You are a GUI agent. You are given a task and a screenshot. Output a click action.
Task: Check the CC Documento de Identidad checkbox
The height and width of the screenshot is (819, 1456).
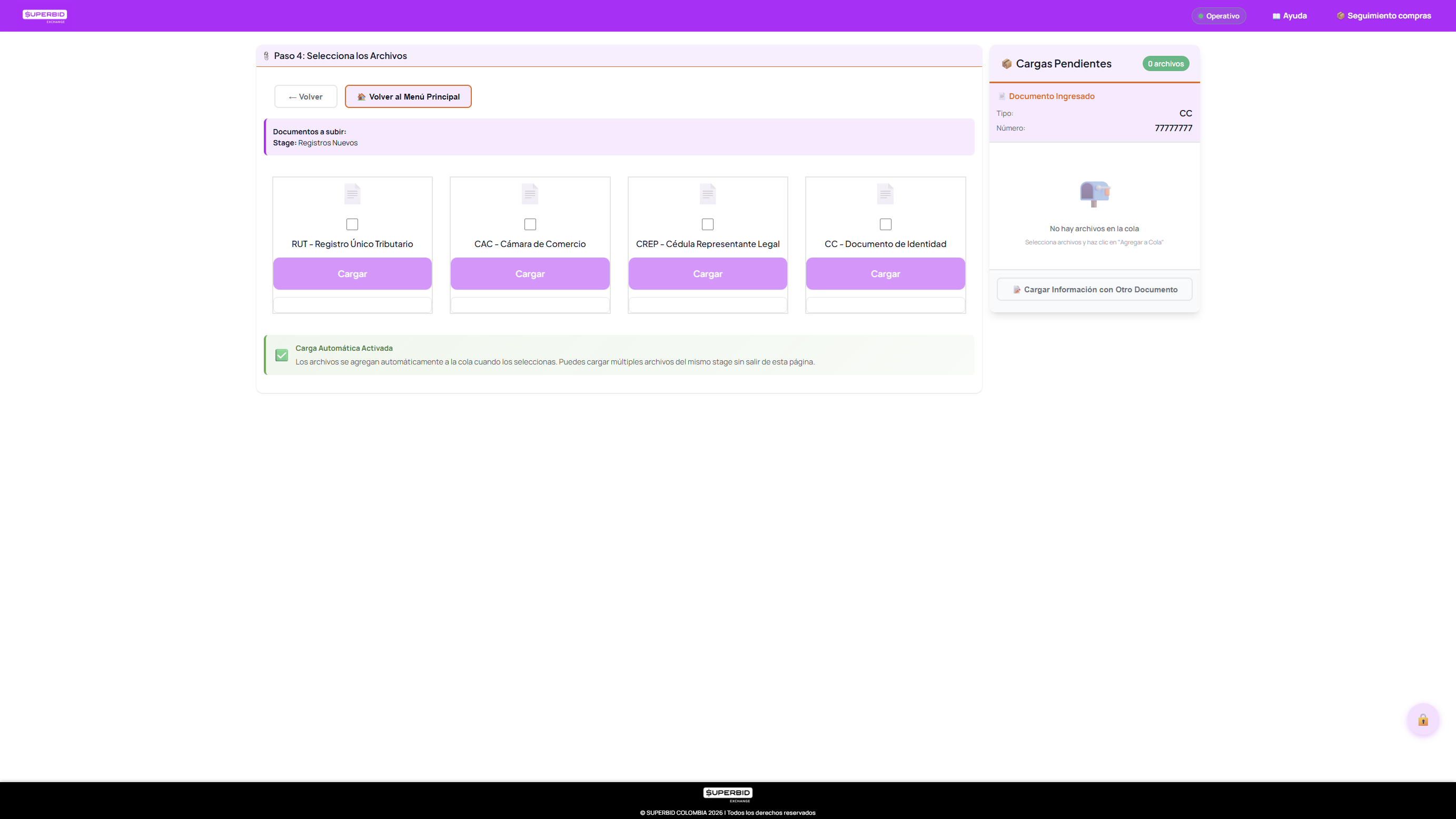[885, 224]
